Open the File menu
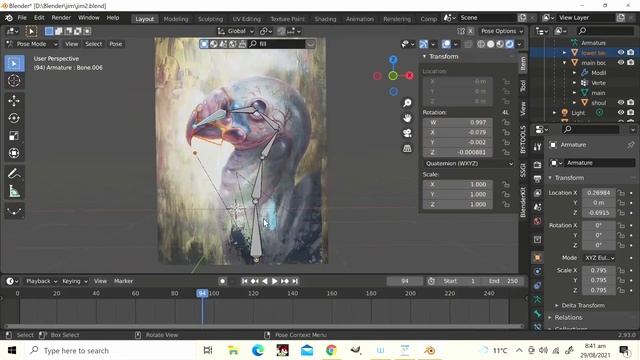 click(x=22, y=18)
